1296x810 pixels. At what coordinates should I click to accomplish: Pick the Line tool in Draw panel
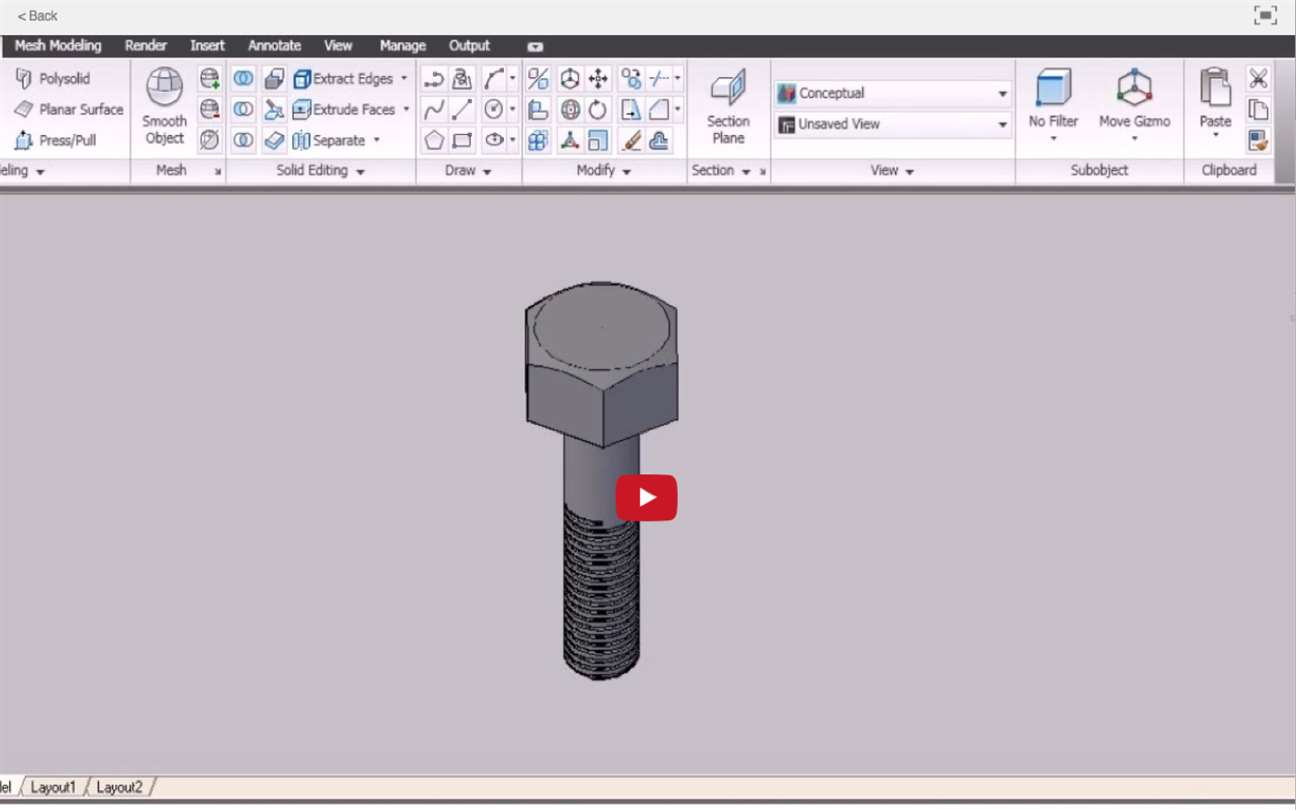pos(462,109)
